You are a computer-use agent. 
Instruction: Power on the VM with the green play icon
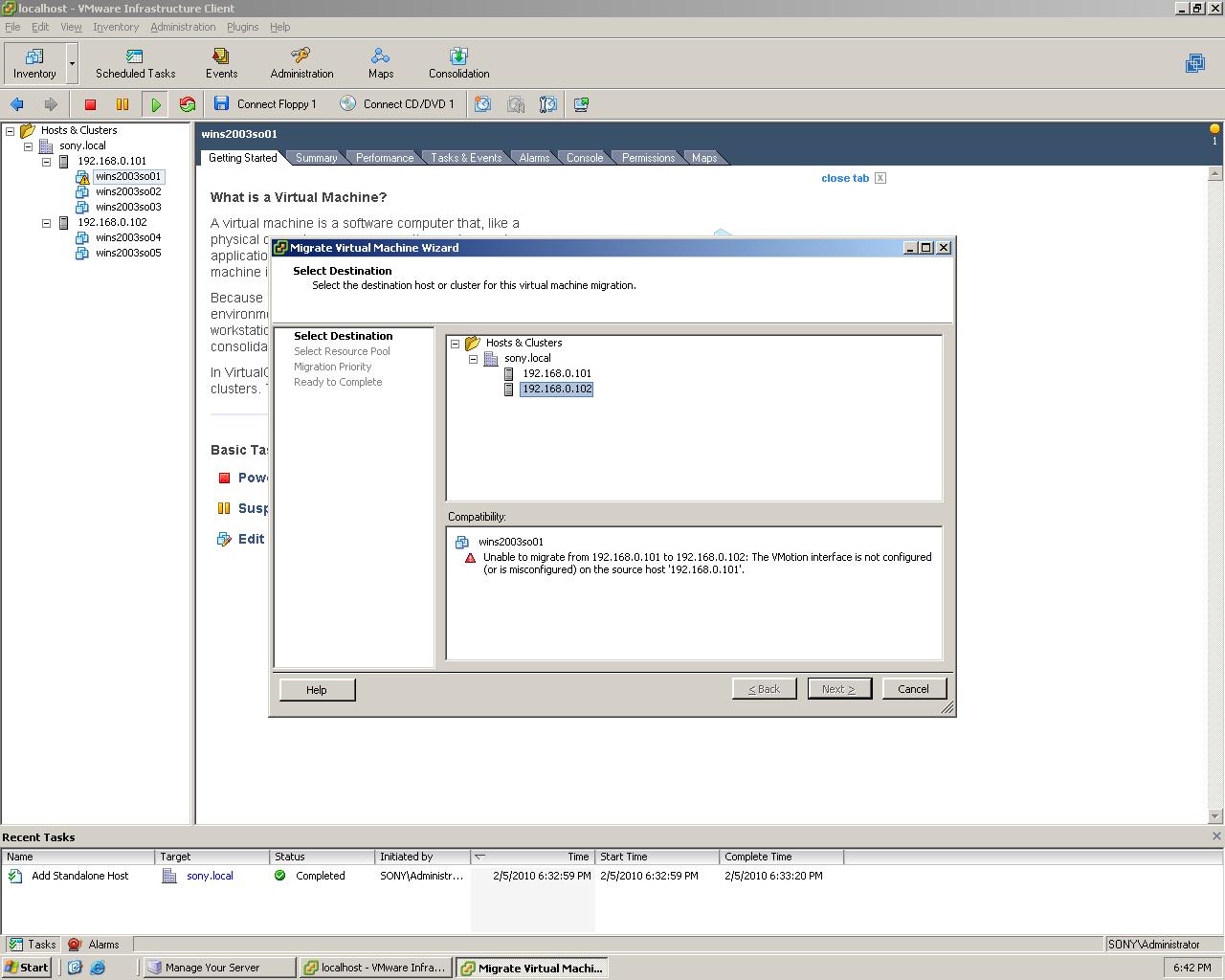(156, 103)
